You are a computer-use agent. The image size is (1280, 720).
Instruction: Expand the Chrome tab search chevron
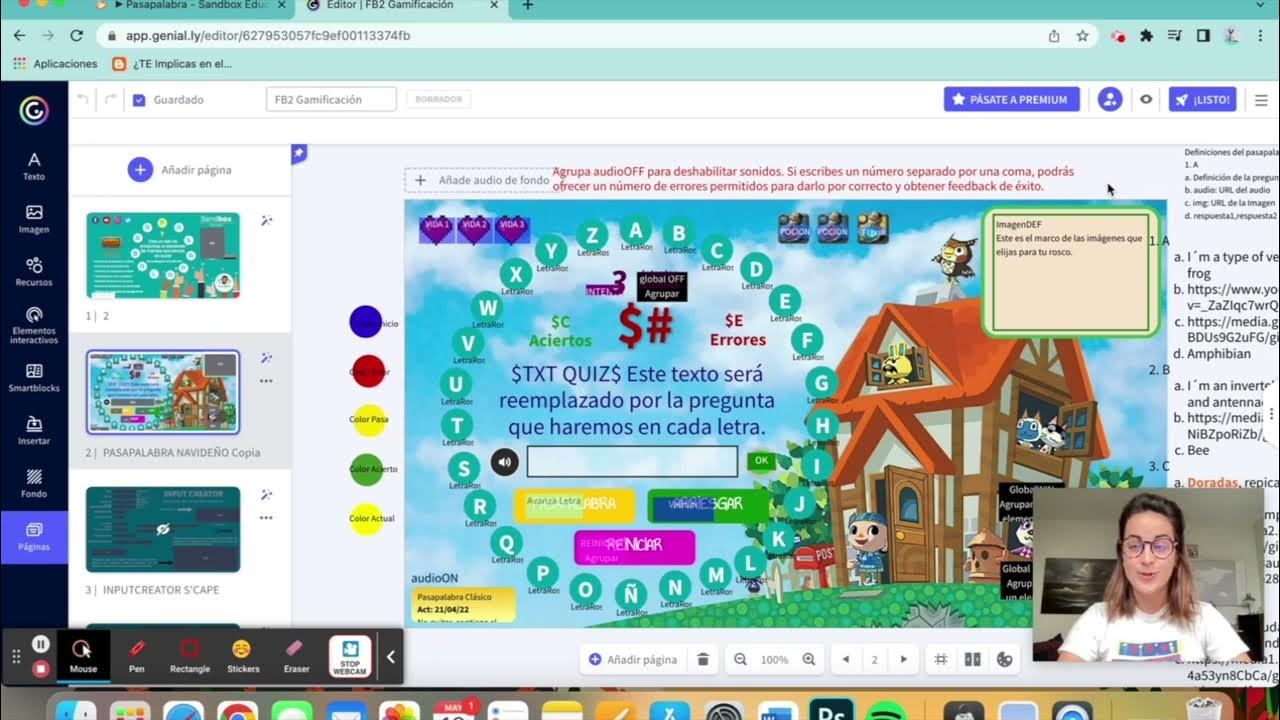pos(1260,6)
